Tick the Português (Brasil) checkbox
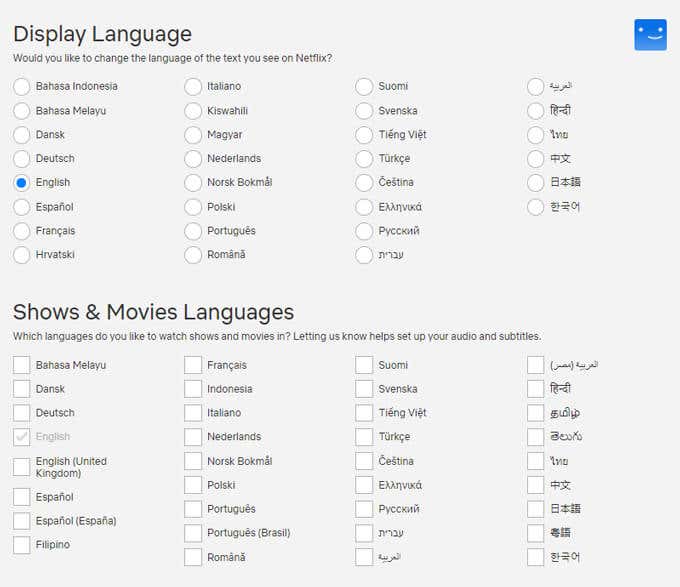The height and width of the screenshot is (587, 680). [193, 533]
